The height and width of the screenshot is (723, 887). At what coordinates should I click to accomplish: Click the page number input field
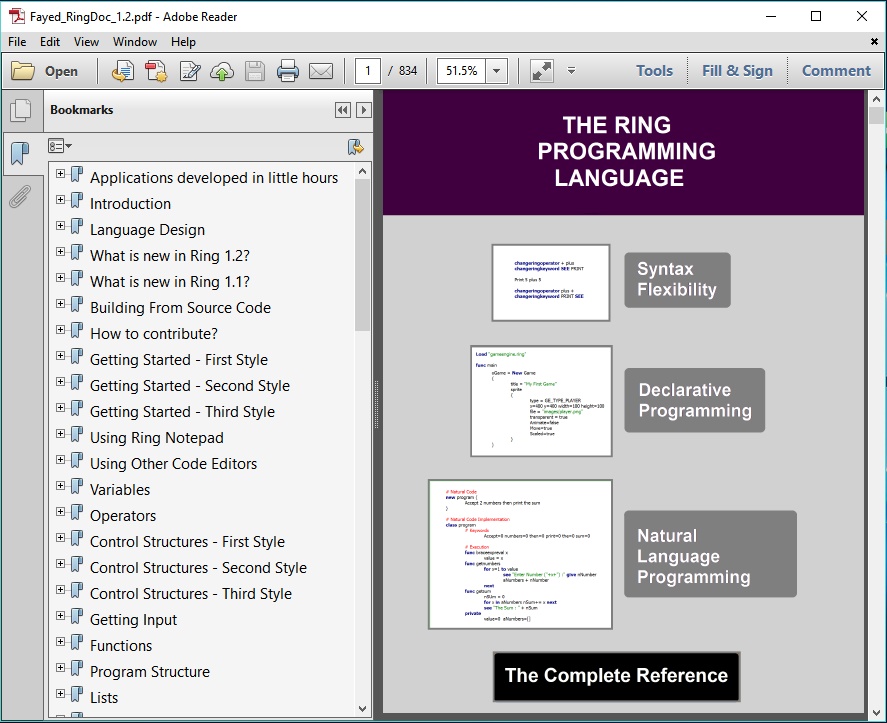pos(368,71)
